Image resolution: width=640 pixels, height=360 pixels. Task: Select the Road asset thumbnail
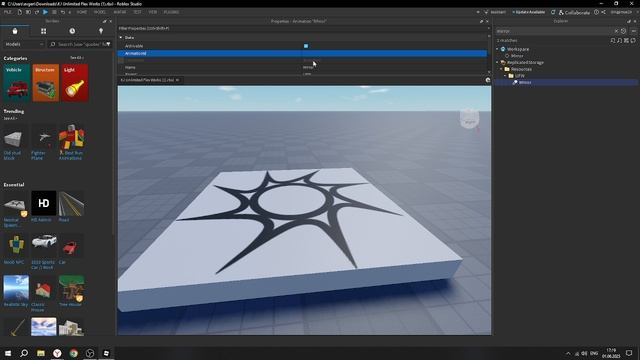point(71,203)
